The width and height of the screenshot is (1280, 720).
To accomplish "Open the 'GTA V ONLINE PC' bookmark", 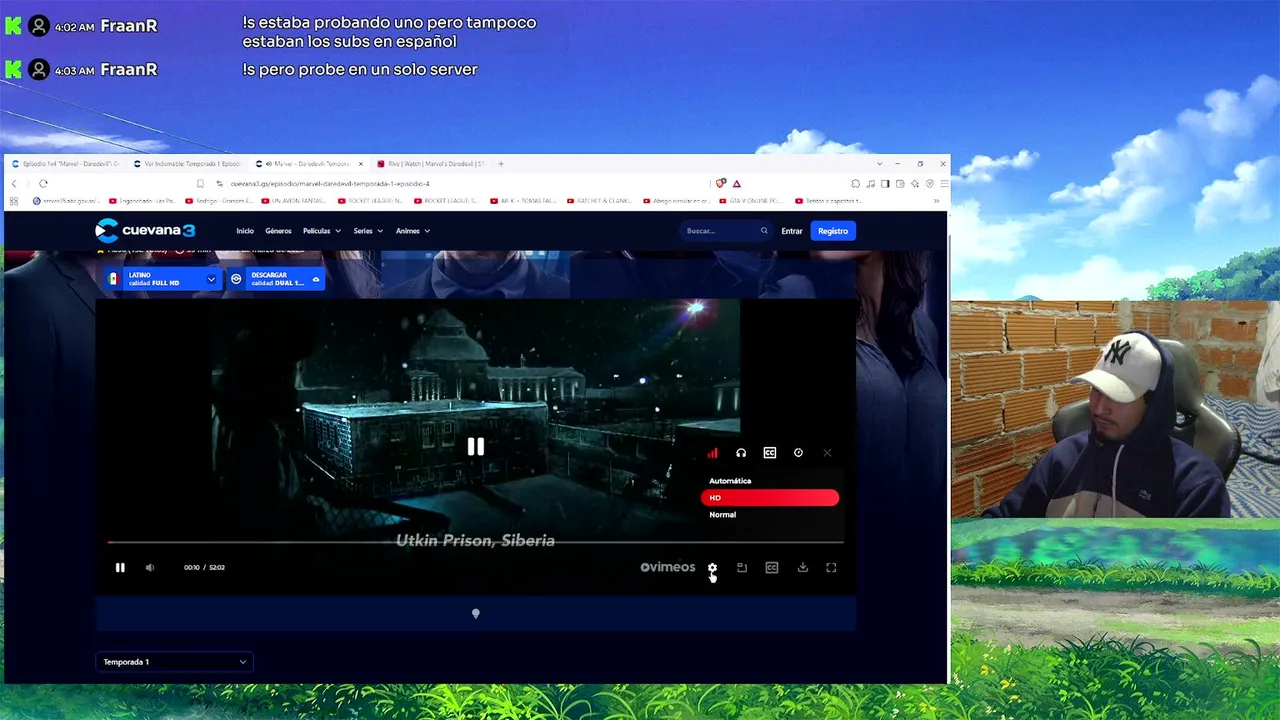I will pyautogui.click(x=749, y=201).
